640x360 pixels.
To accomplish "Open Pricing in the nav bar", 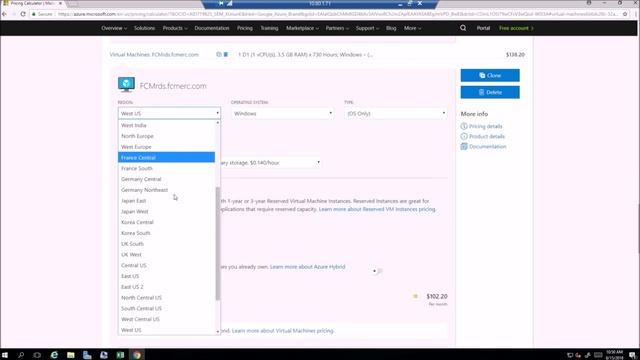I will tap(245, 28).
